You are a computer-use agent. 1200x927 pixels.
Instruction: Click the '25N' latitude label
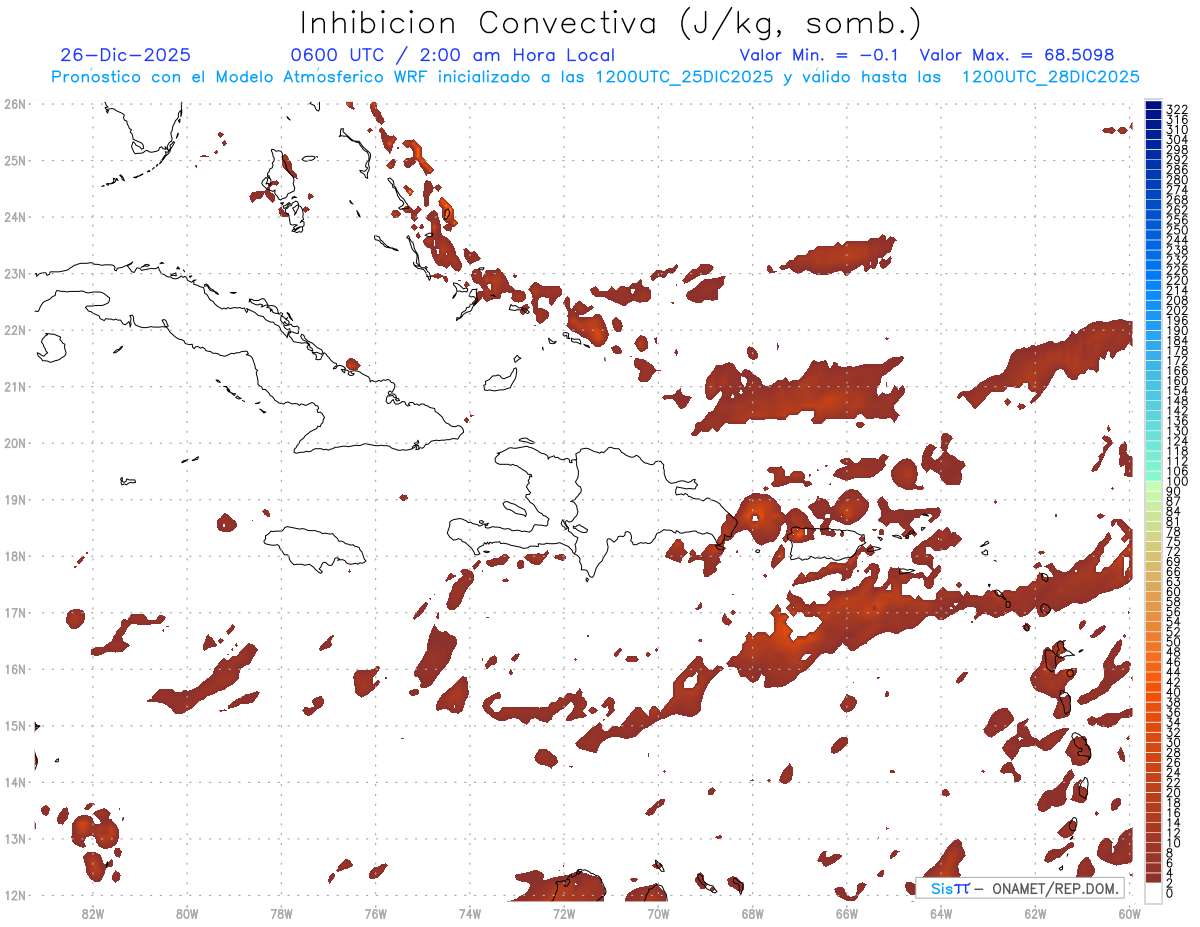pos(15,160)
